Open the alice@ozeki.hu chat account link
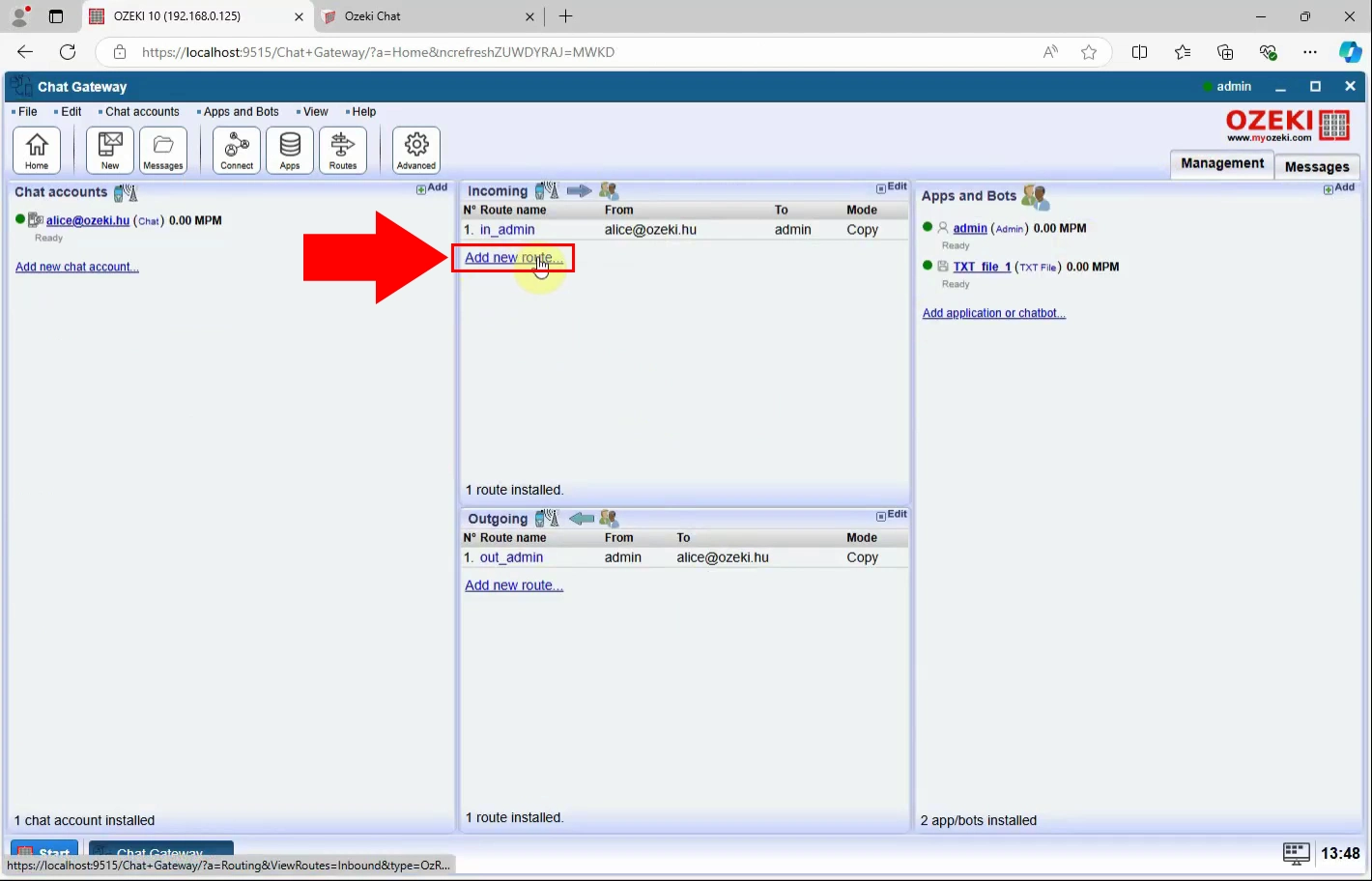 click(x=88, y=220)
